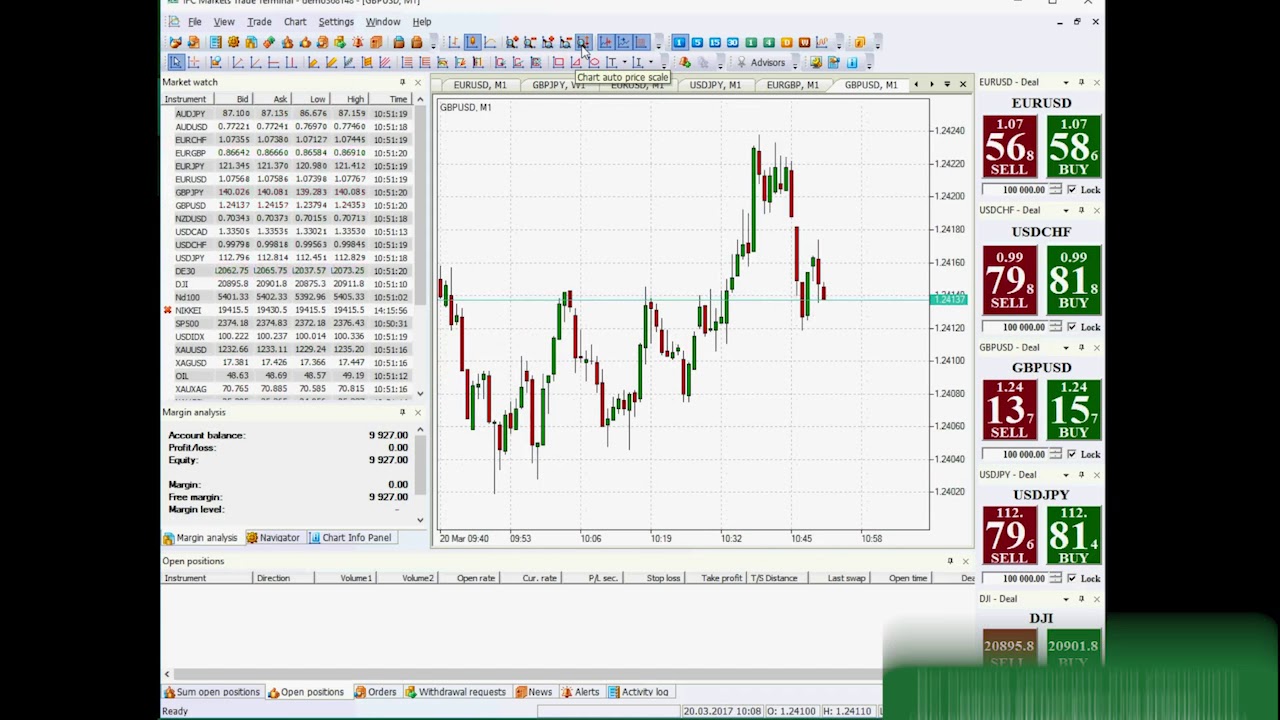Toggle chart auto price scale icon

click(x=583, y=42)
